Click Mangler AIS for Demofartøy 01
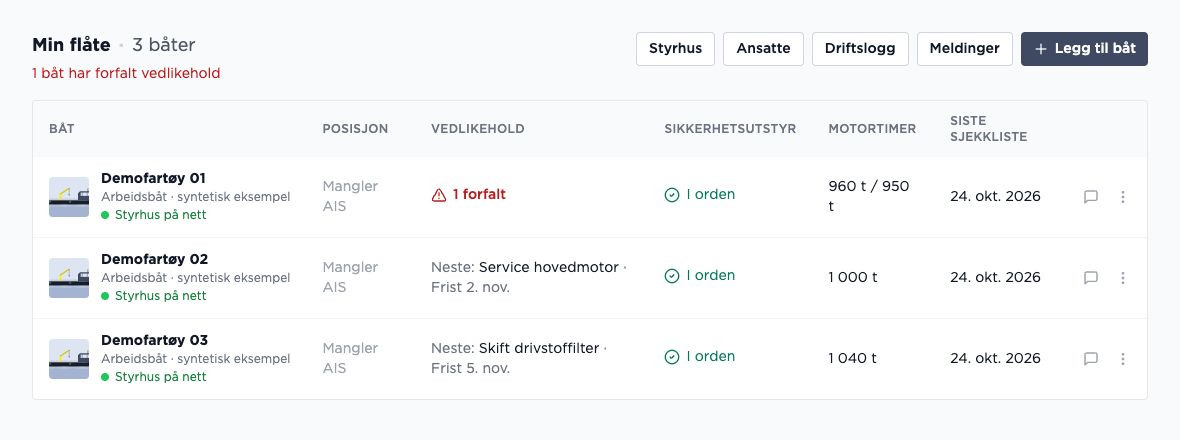1180x440 pixels. pos(351,196)
